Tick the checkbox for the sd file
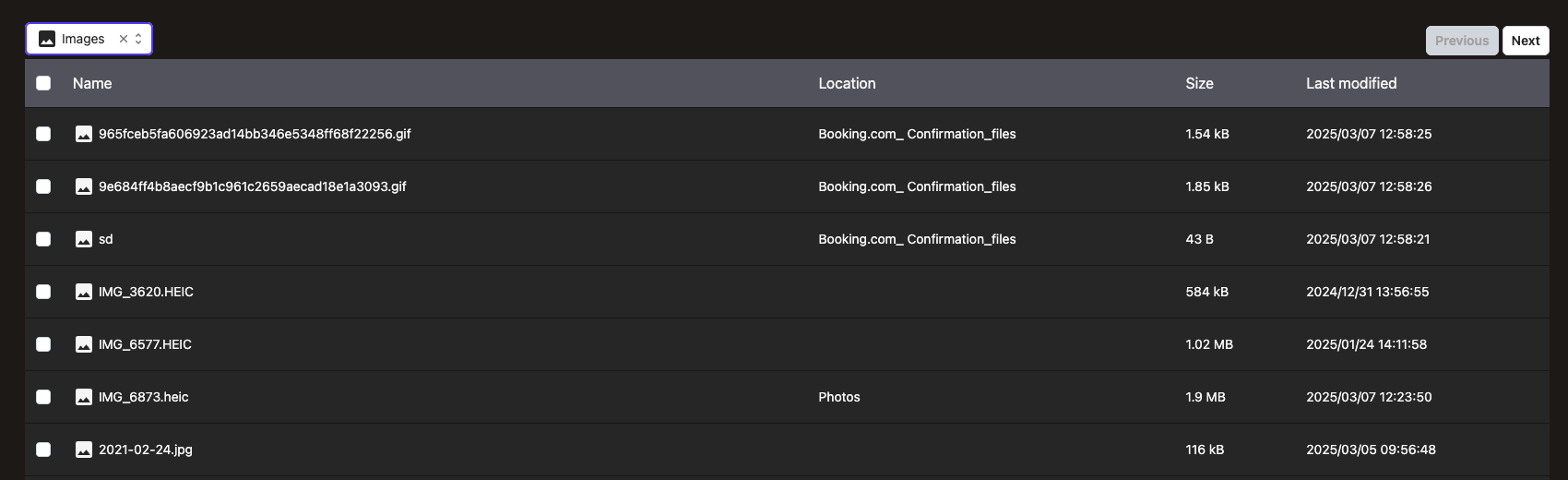Image resolution: width=1568 pixels, height=480 pixels. 43,239
